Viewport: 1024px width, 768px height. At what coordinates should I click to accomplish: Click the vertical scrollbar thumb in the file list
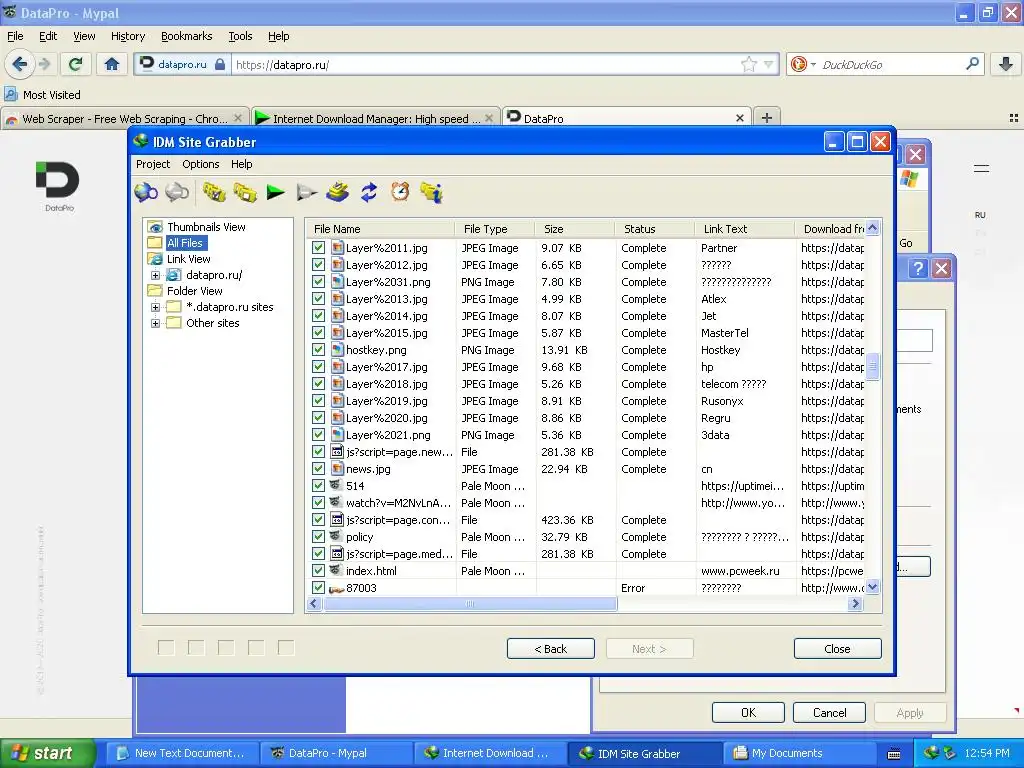click(x=872, y=366)
